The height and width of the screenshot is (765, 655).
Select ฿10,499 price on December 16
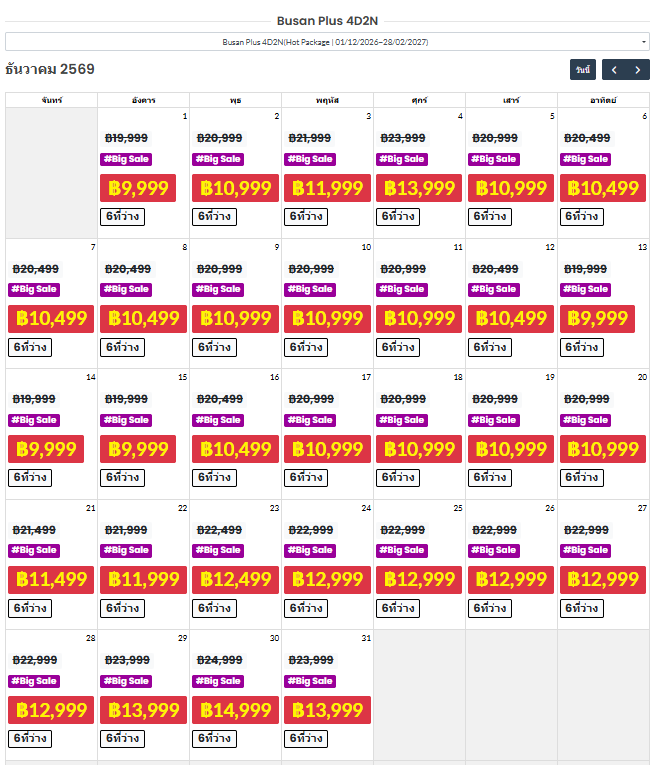(x=236, y=449)
